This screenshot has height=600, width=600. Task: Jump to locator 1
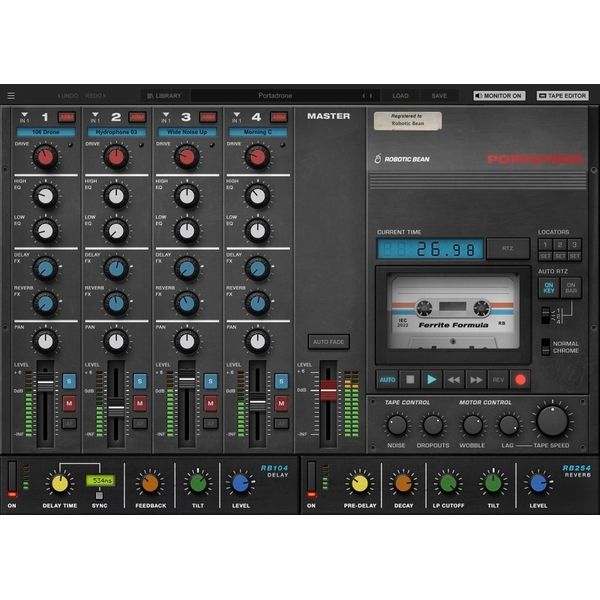pos(546,245)
